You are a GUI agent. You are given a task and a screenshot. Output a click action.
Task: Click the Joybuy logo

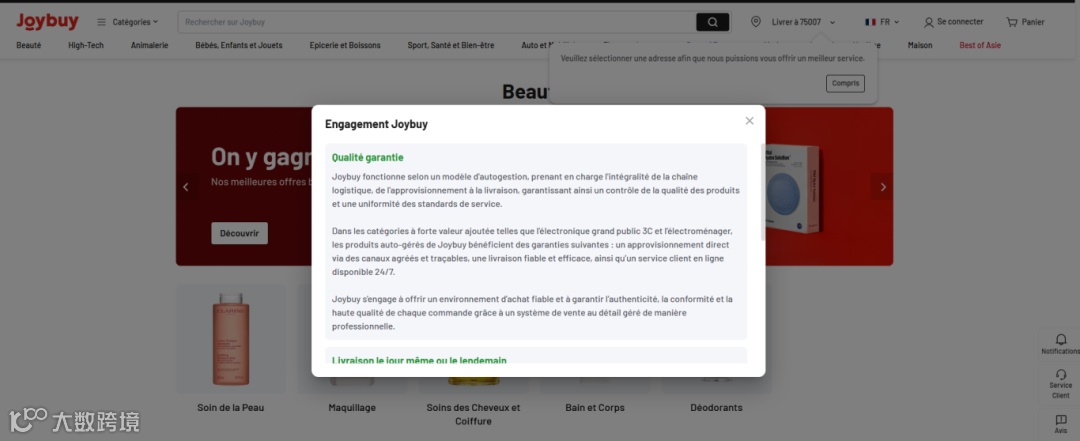pyautogui.click(x=48, y=22)
